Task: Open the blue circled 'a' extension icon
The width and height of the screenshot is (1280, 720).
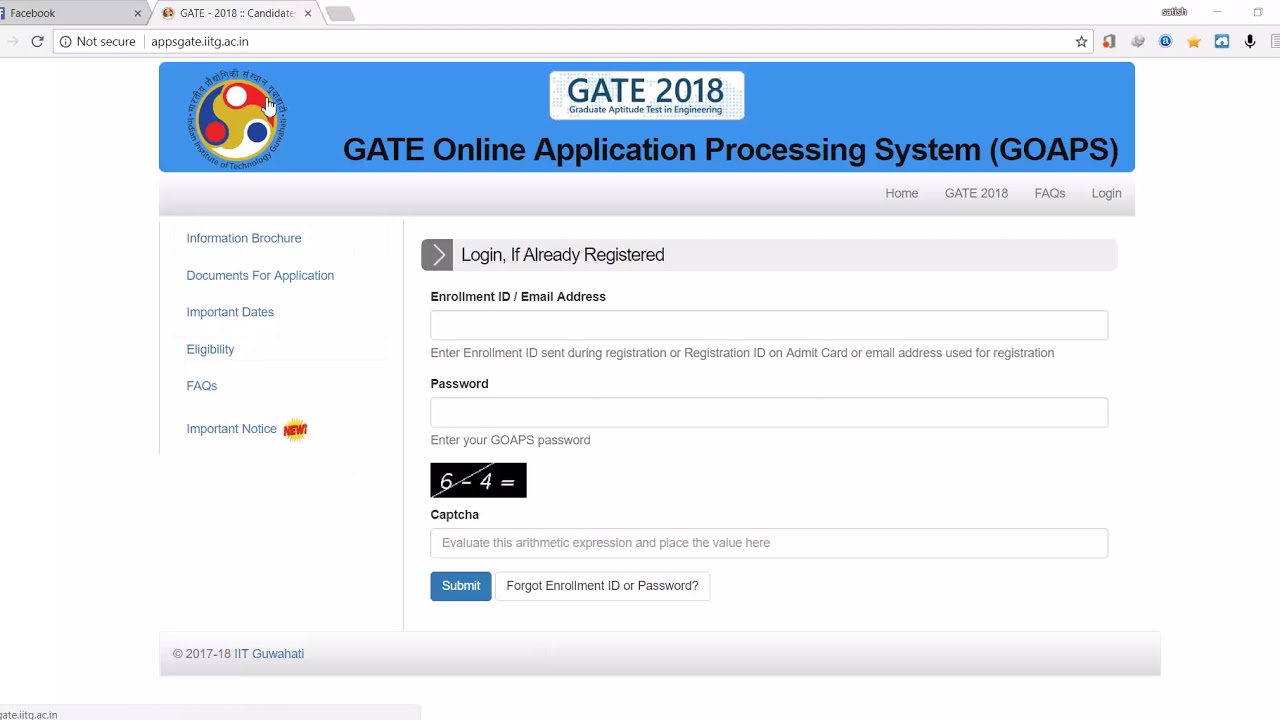Action: coord(1165,41)
